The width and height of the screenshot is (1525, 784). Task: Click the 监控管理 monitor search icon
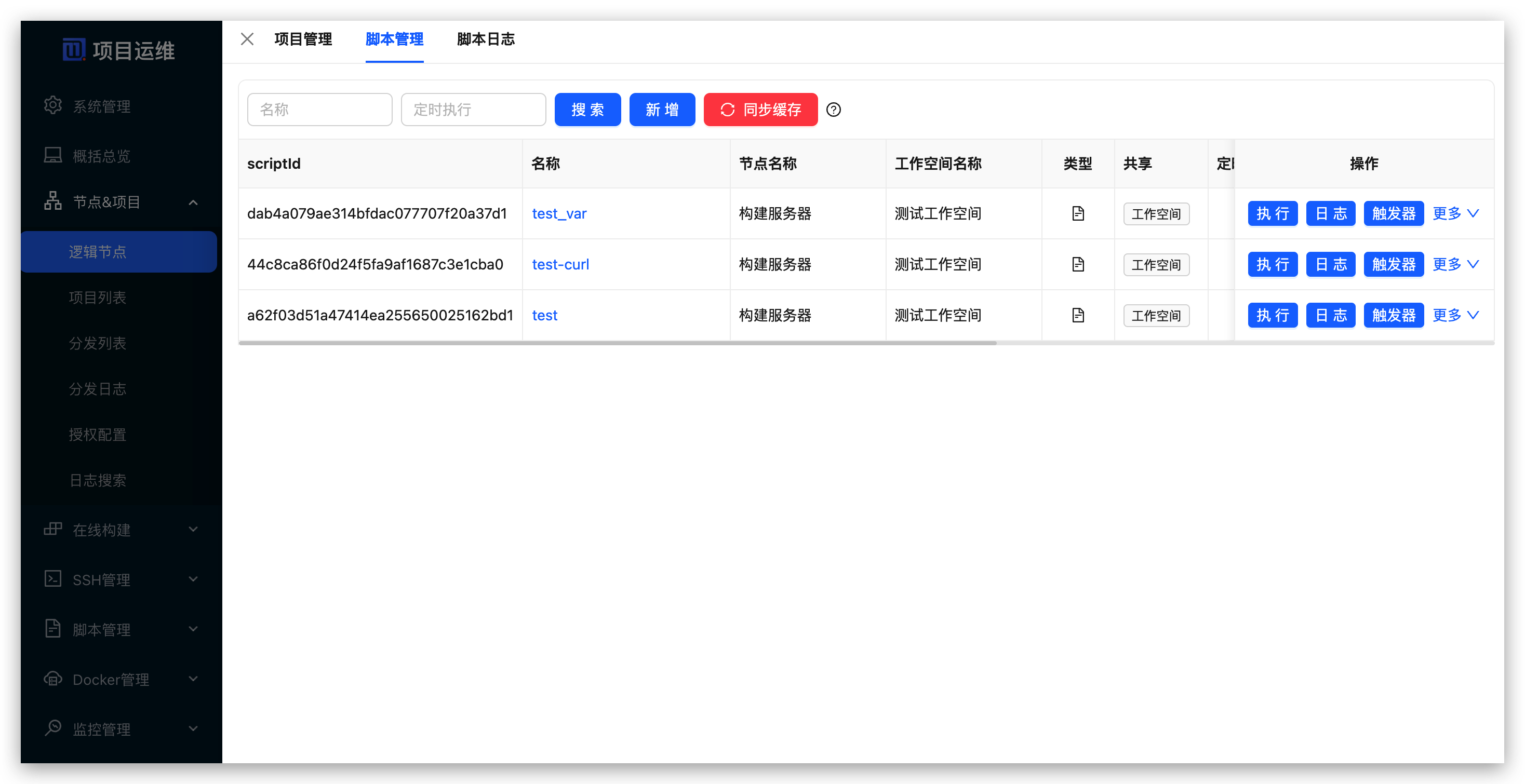(52, 728)
